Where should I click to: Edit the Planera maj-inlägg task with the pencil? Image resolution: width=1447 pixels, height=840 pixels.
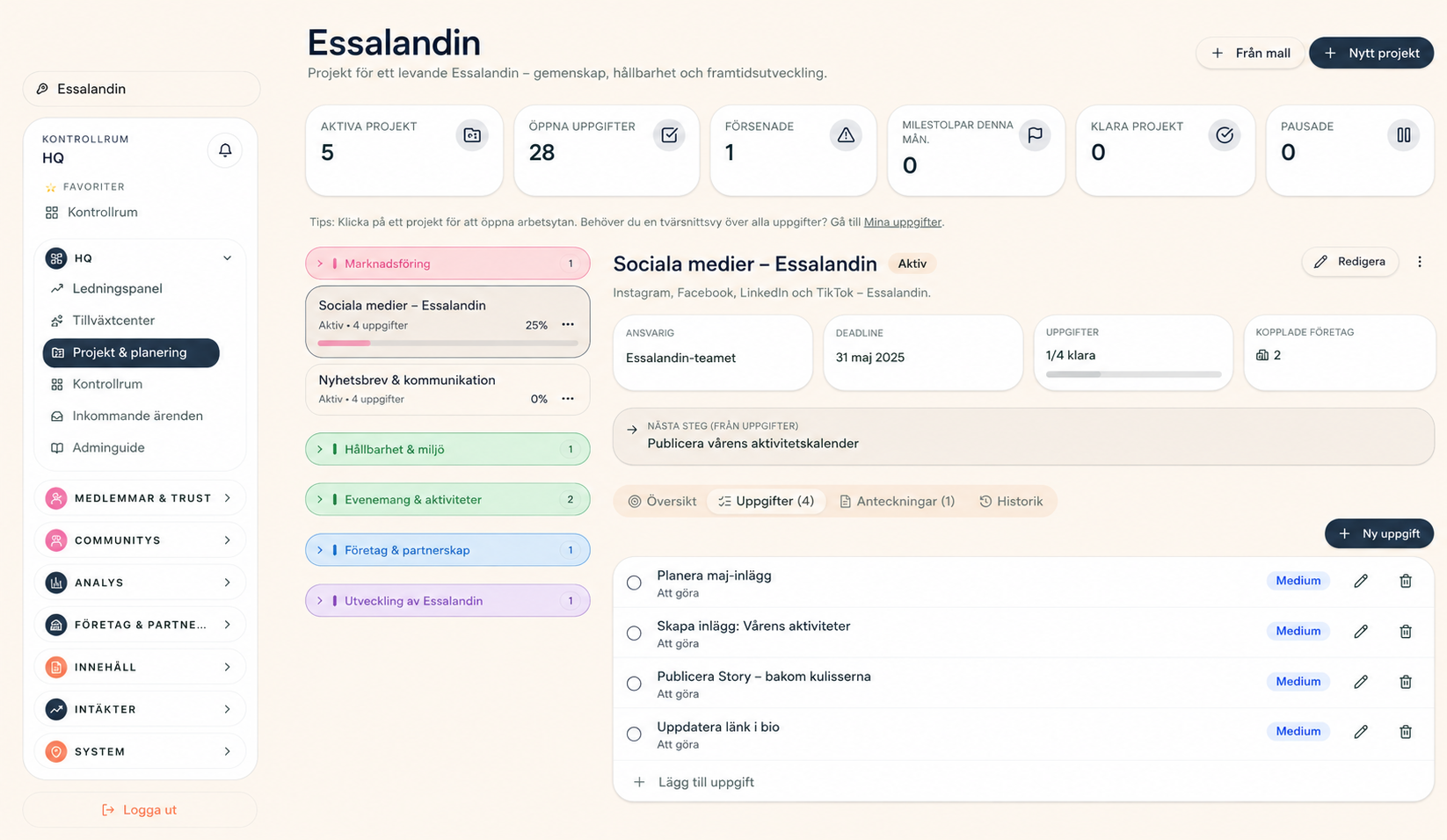click(1361, 581)
